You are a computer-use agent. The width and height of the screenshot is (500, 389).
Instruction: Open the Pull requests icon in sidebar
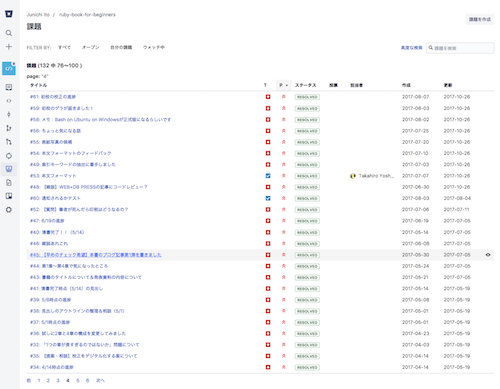pyautogui.click(x=9, y=142)
